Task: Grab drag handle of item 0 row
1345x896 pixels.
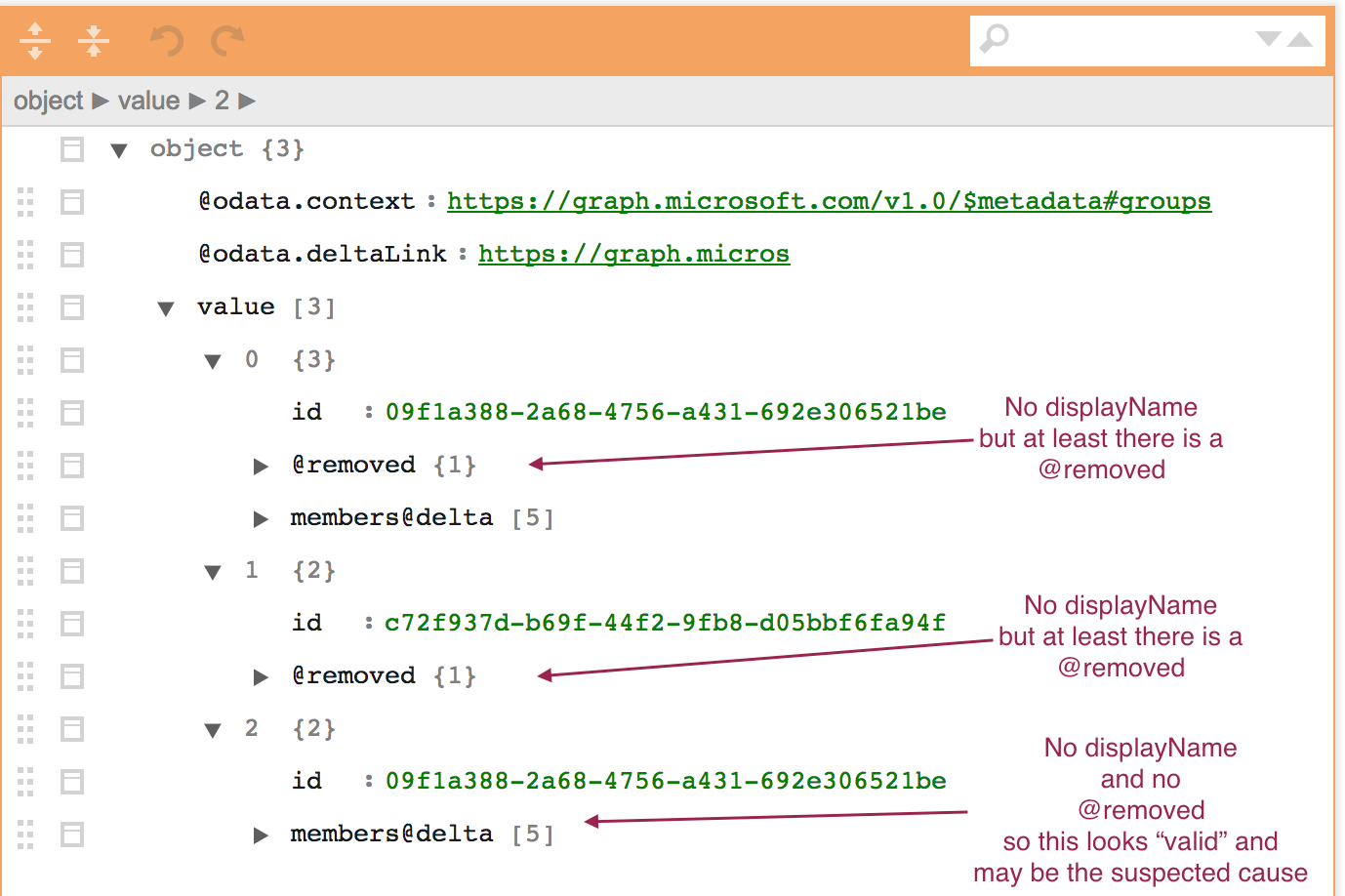Action: tap(25, 360)
